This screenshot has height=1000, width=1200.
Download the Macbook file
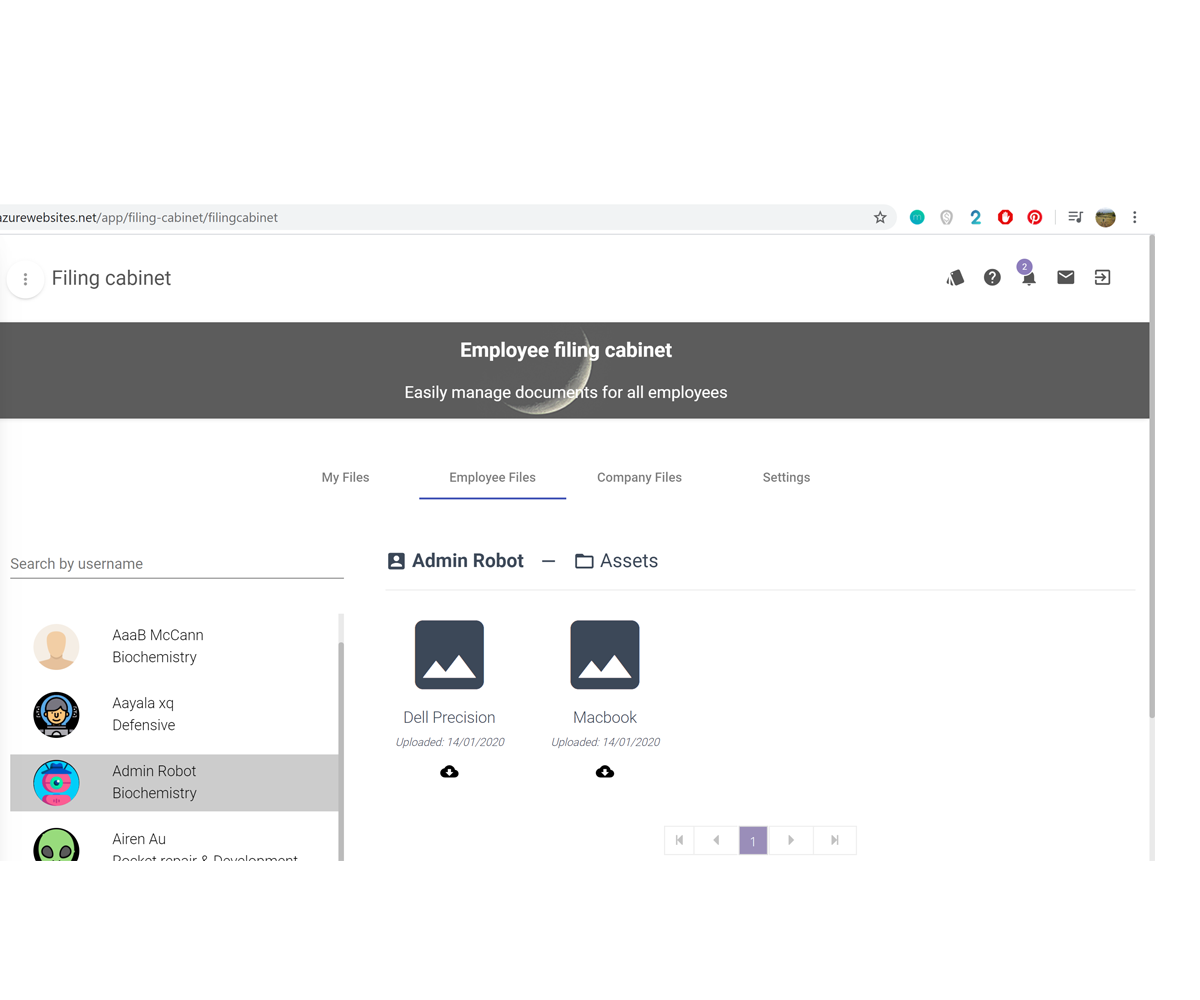[x=605, y=772]
